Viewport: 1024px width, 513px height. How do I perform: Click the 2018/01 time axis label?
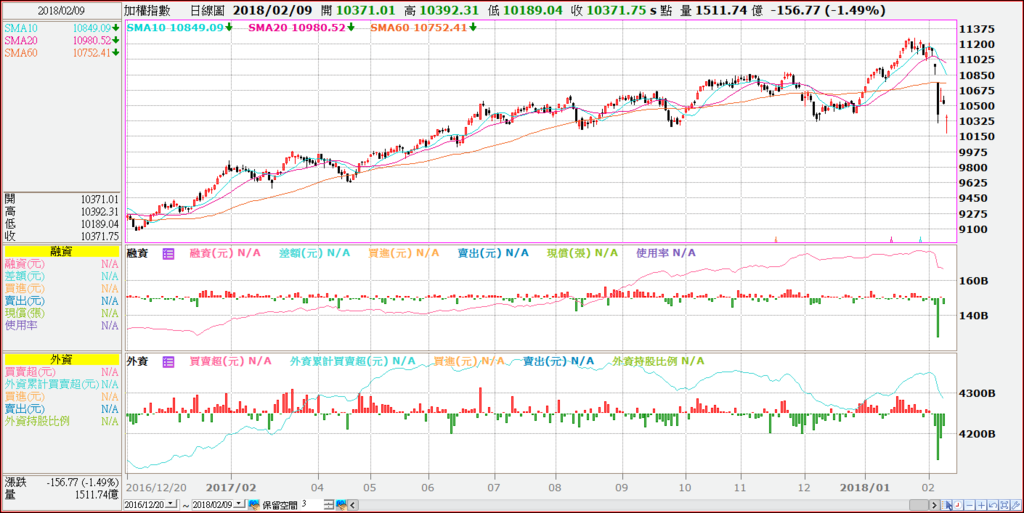point(863,487)
